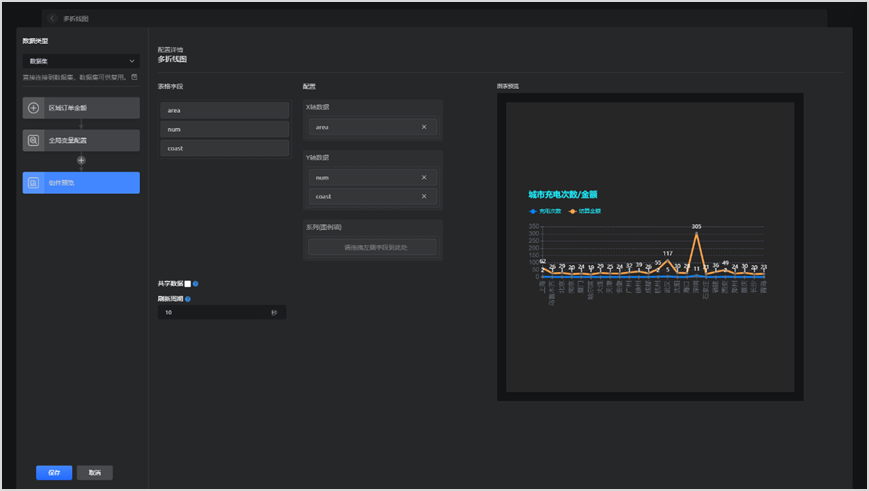Select the highlighted blue preview step
Screen dimensions: 869x491
point(81,183)
